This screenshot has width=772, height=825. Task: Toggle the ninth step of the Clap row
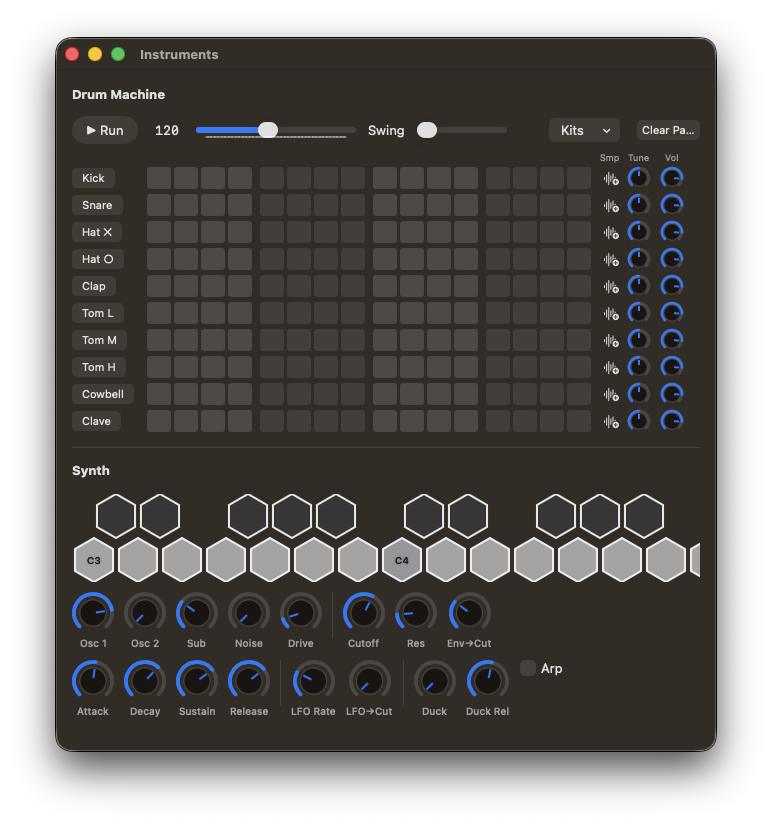385,286
